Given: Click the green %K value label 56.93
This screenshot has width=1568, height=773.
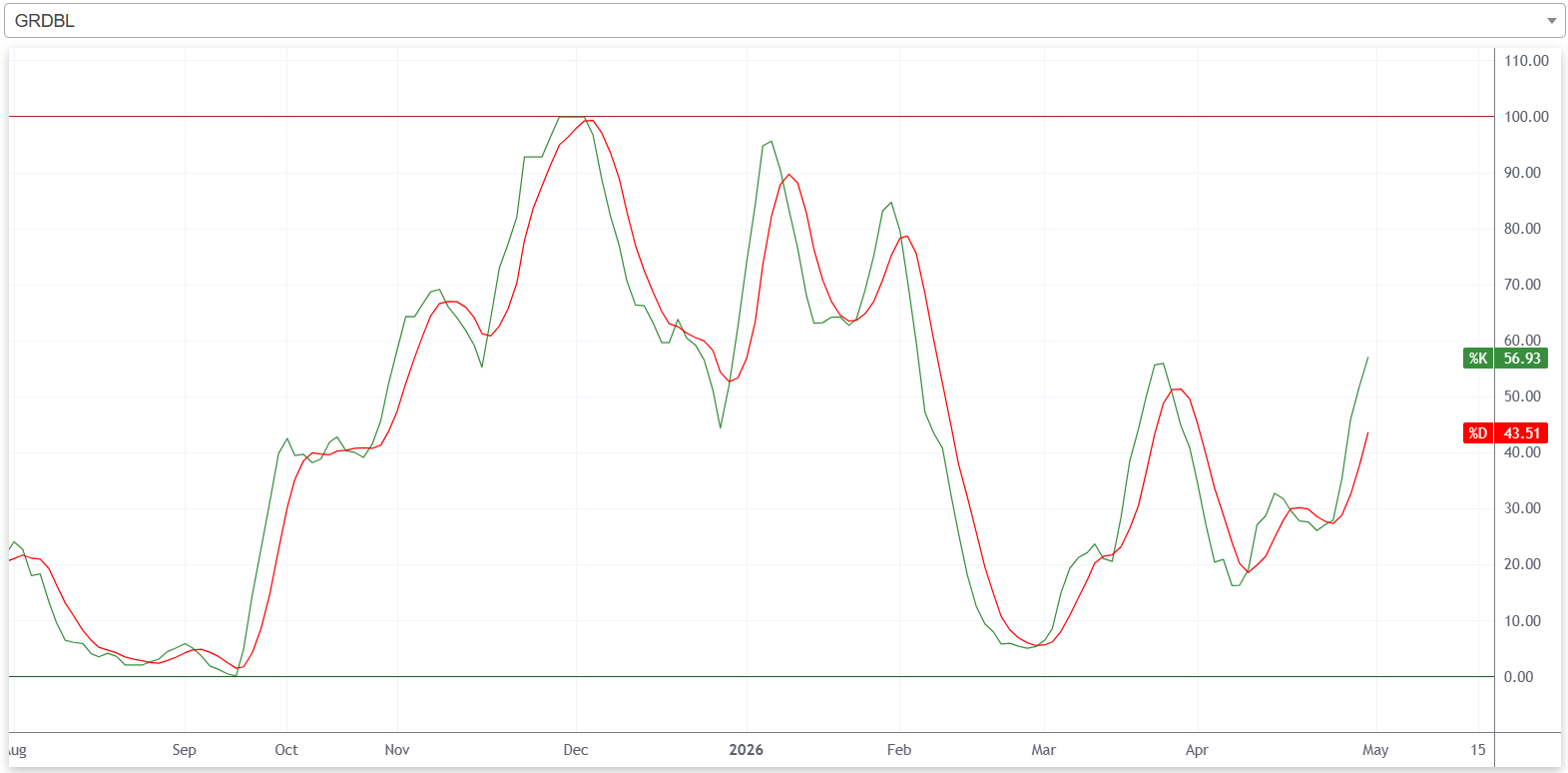Looking at the screenshot, I should click(1522, 358).
